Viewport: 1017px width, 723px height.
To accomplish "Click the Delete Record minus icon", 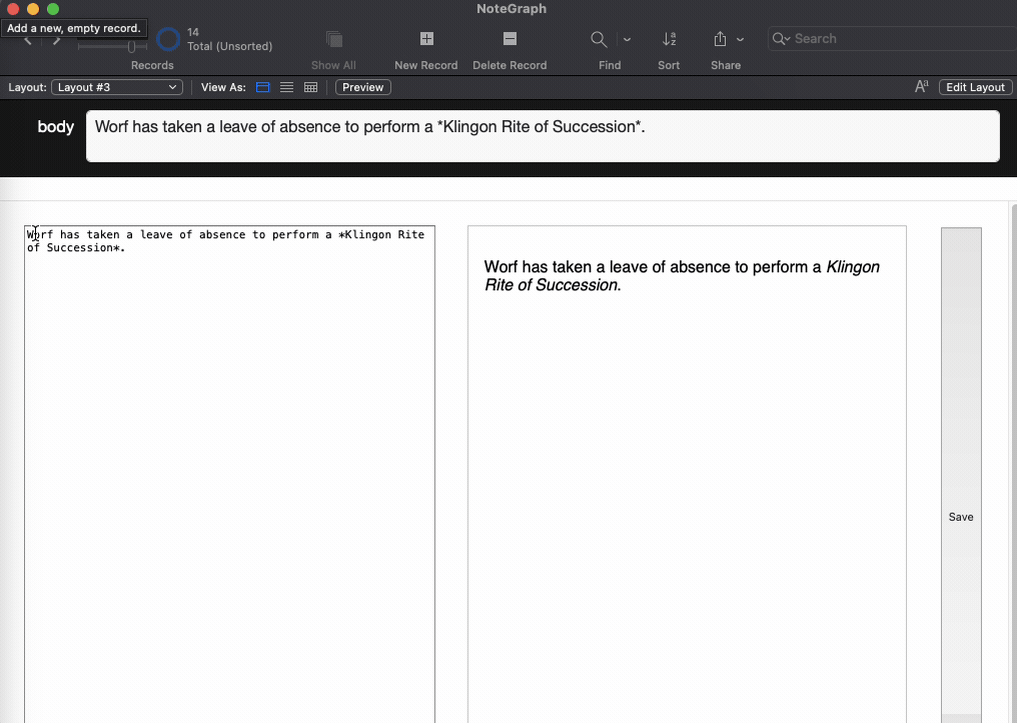I will [509, 39].
